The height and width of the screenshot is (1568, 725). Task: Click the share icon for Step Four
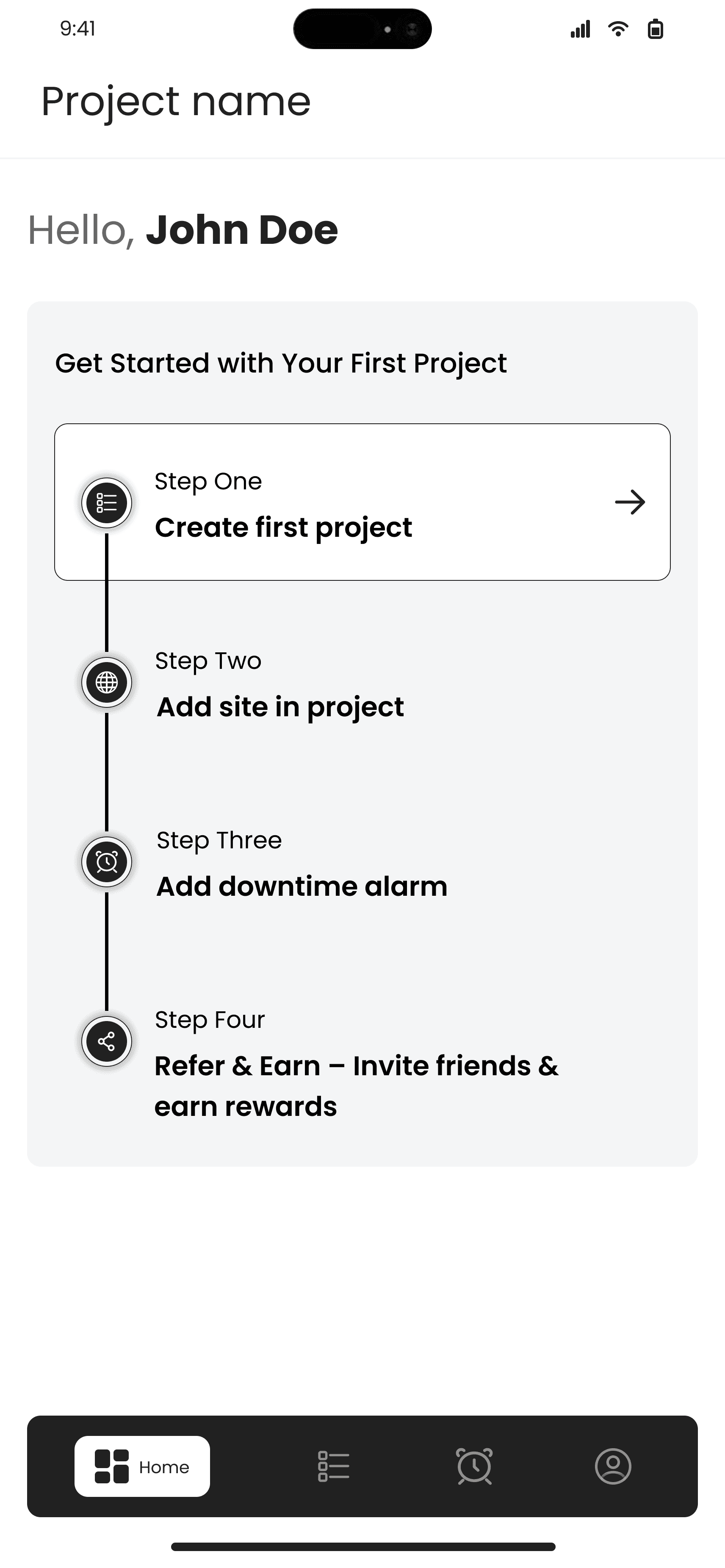(107, 1041)
